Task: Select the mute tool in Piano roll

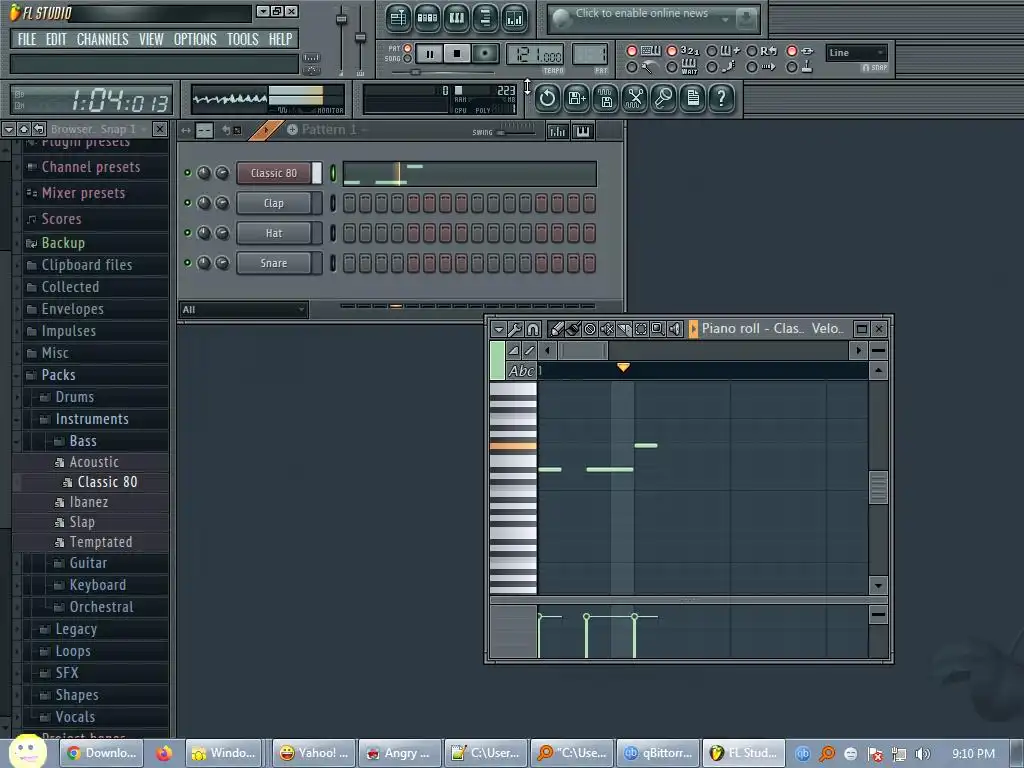Action: (607, 328)
